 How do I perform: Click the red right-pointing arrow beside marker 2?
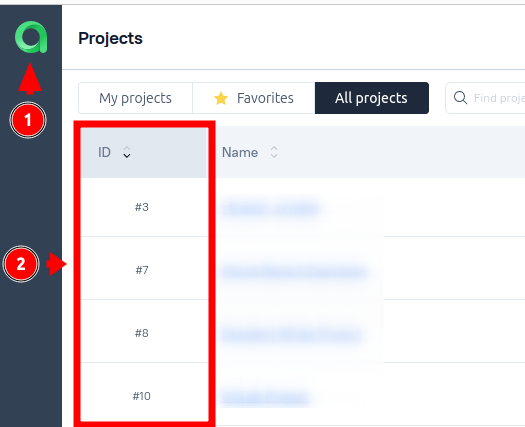click(x=56, y=264)
